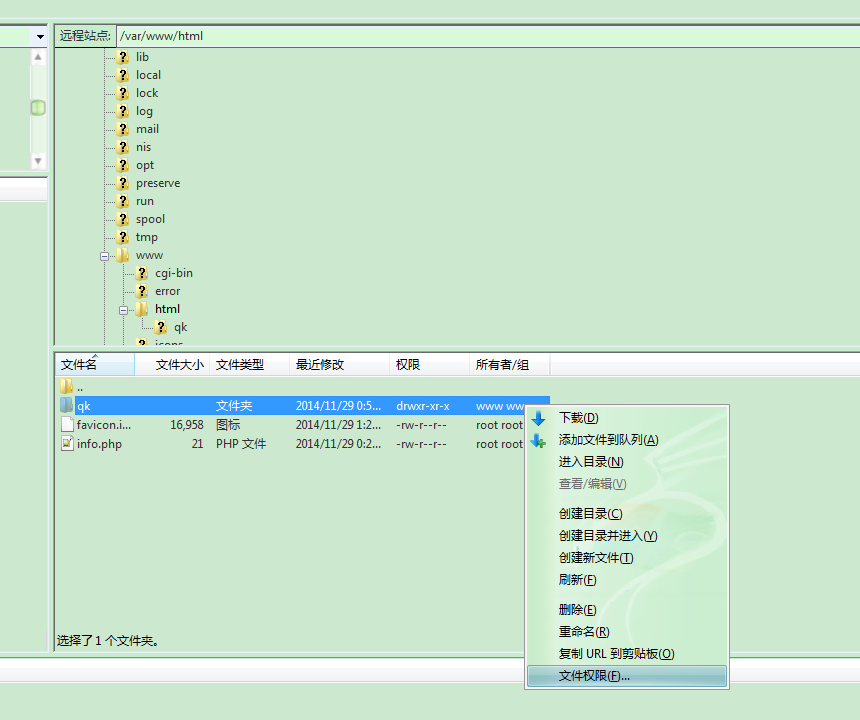
Task: Click the left panel scrollbar down arrow
Action: (x=38, y=161)
